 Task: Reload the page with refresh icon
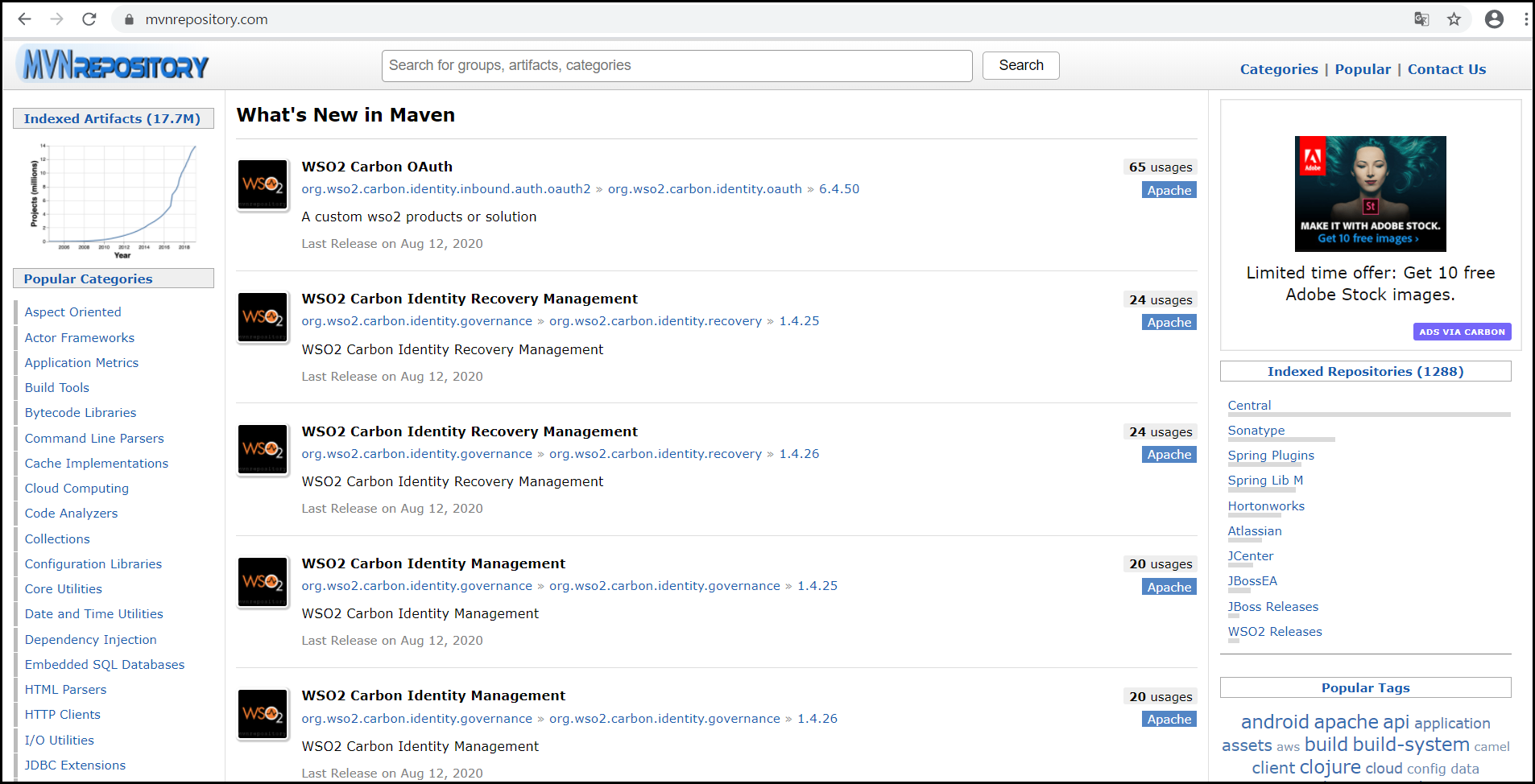(x=89, y=19)
